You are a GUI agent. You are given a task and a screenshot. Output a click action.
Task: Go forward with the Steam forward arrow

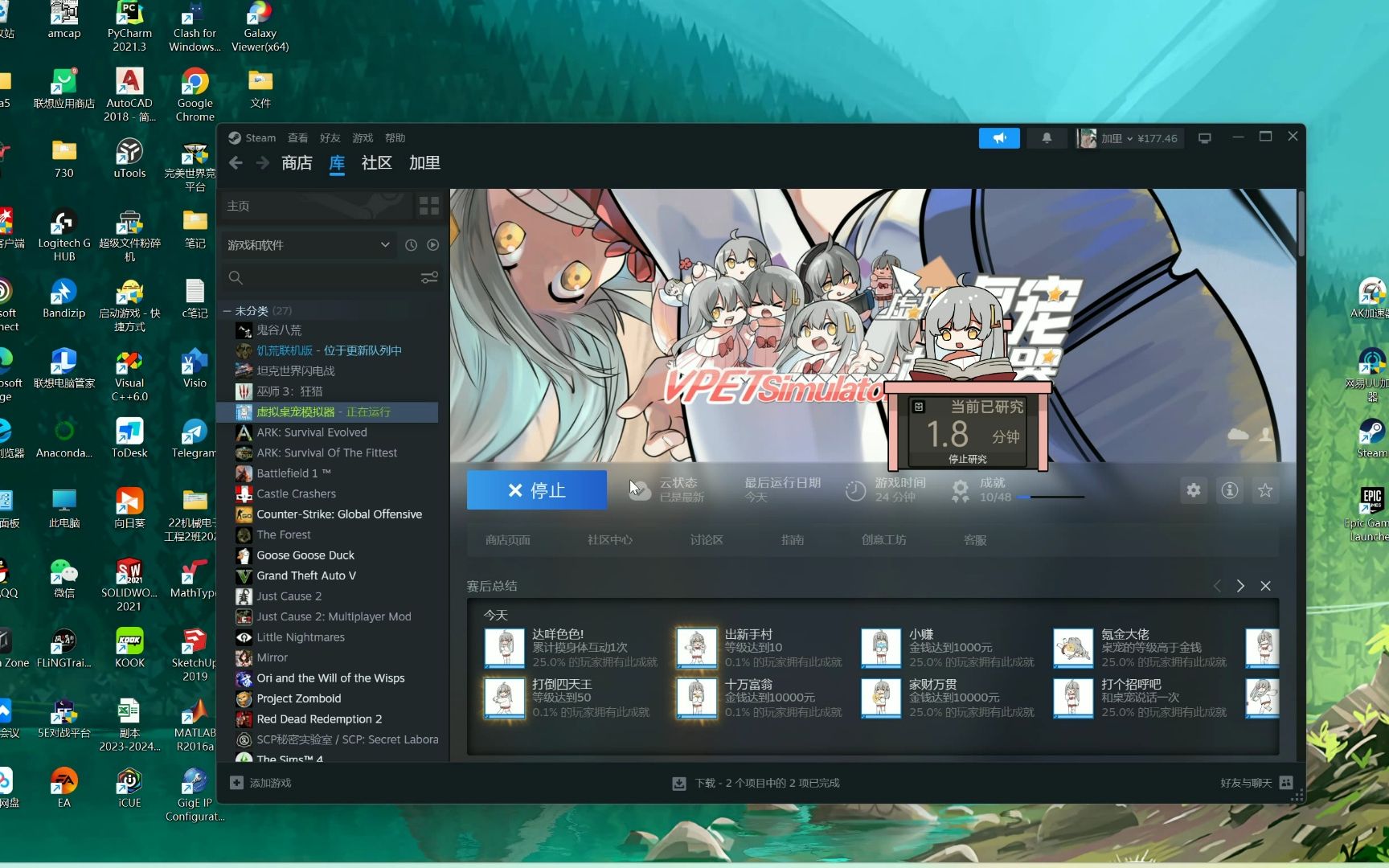pos(263,163)
